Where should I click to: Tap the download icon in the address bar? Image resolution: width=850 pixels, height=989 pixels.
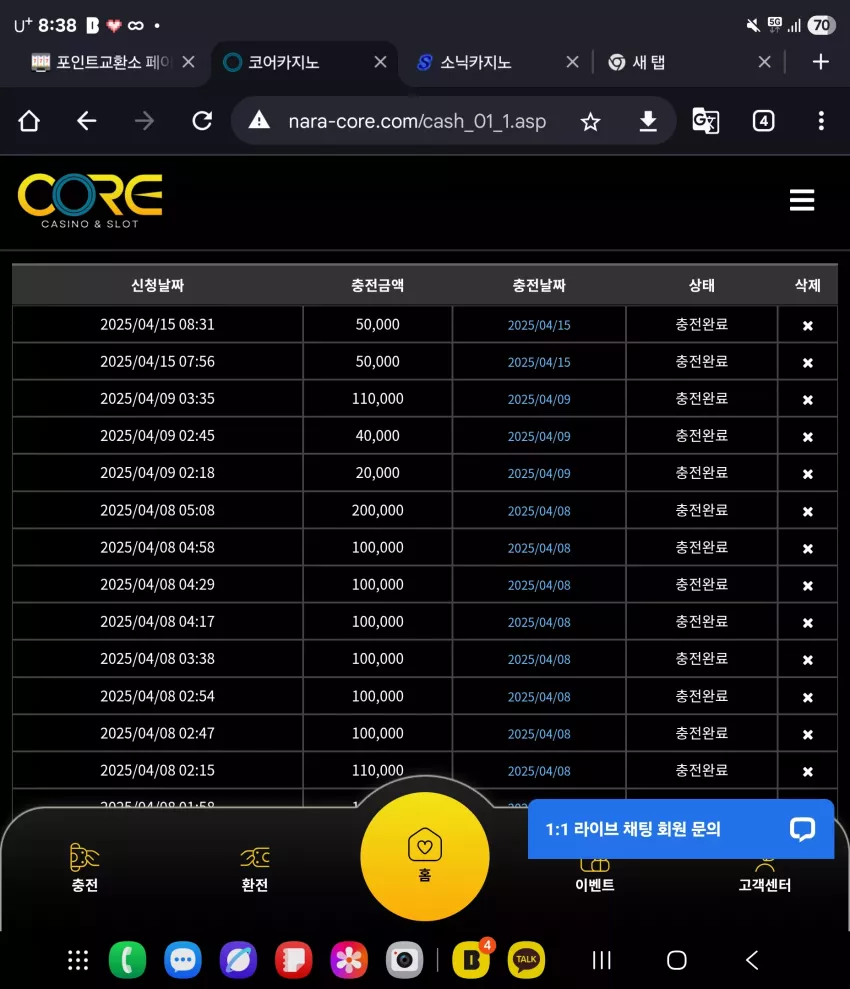pos(648,120)
